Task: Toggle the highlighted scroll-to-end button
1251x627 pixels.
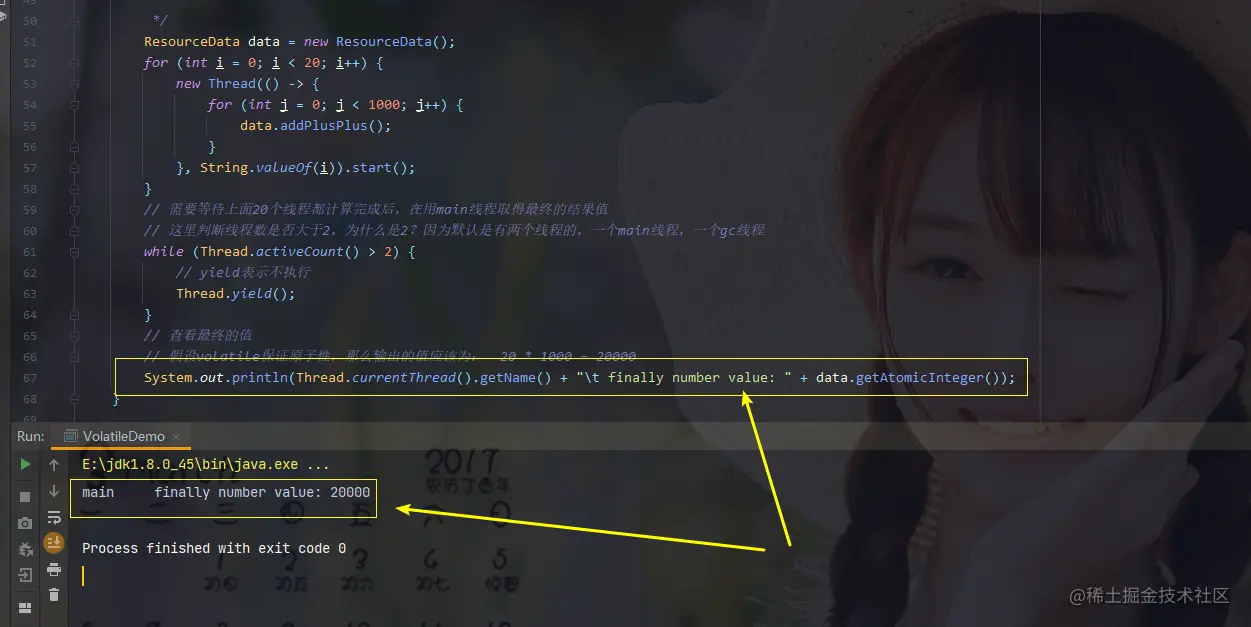Action: (x=54, y=543)
